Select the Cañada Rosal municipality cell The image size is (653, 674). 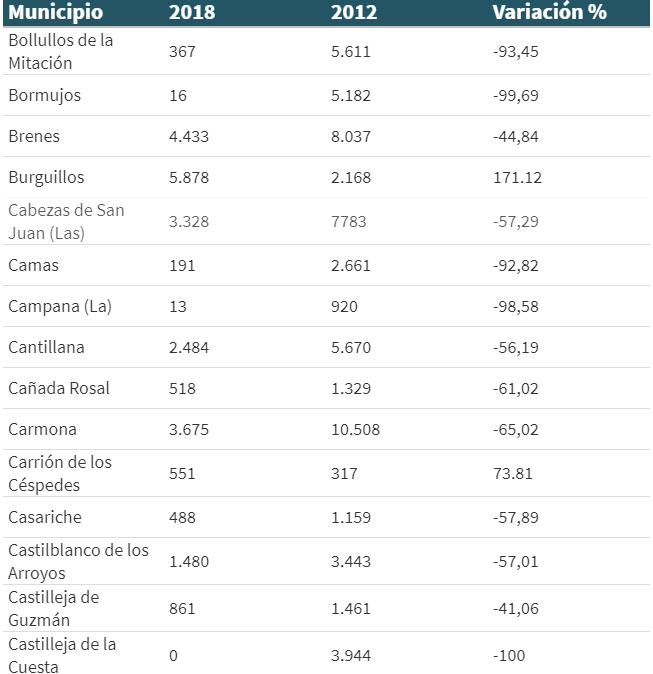pos(59,389)
